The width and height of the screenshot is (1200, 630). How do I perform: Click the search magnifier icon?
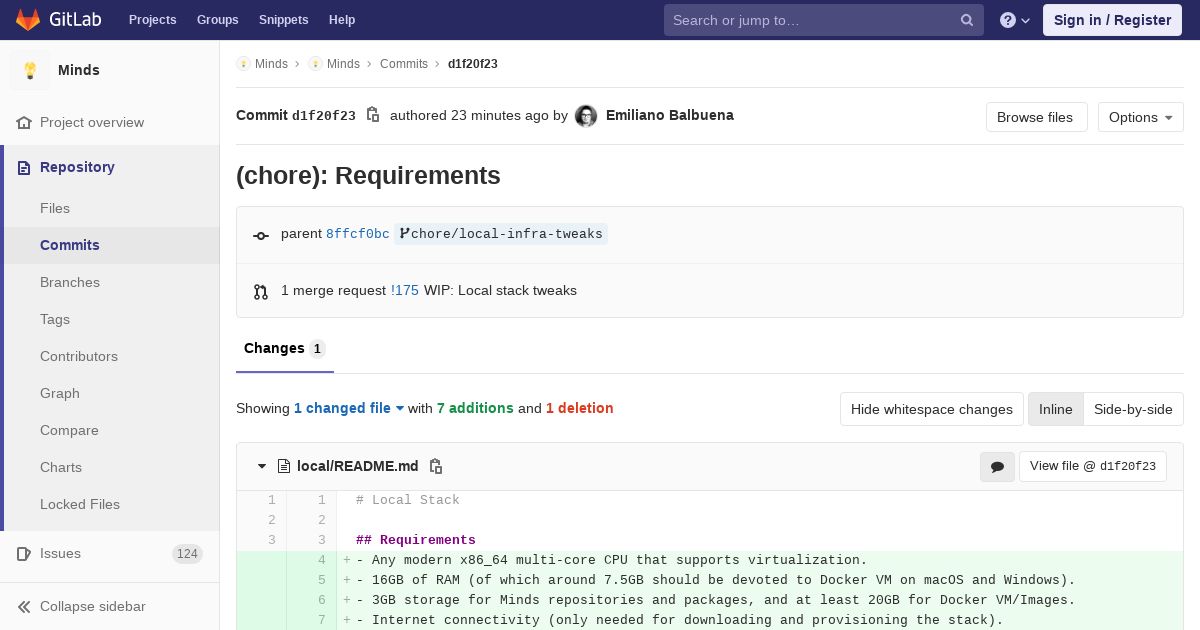tap(967, 20)
